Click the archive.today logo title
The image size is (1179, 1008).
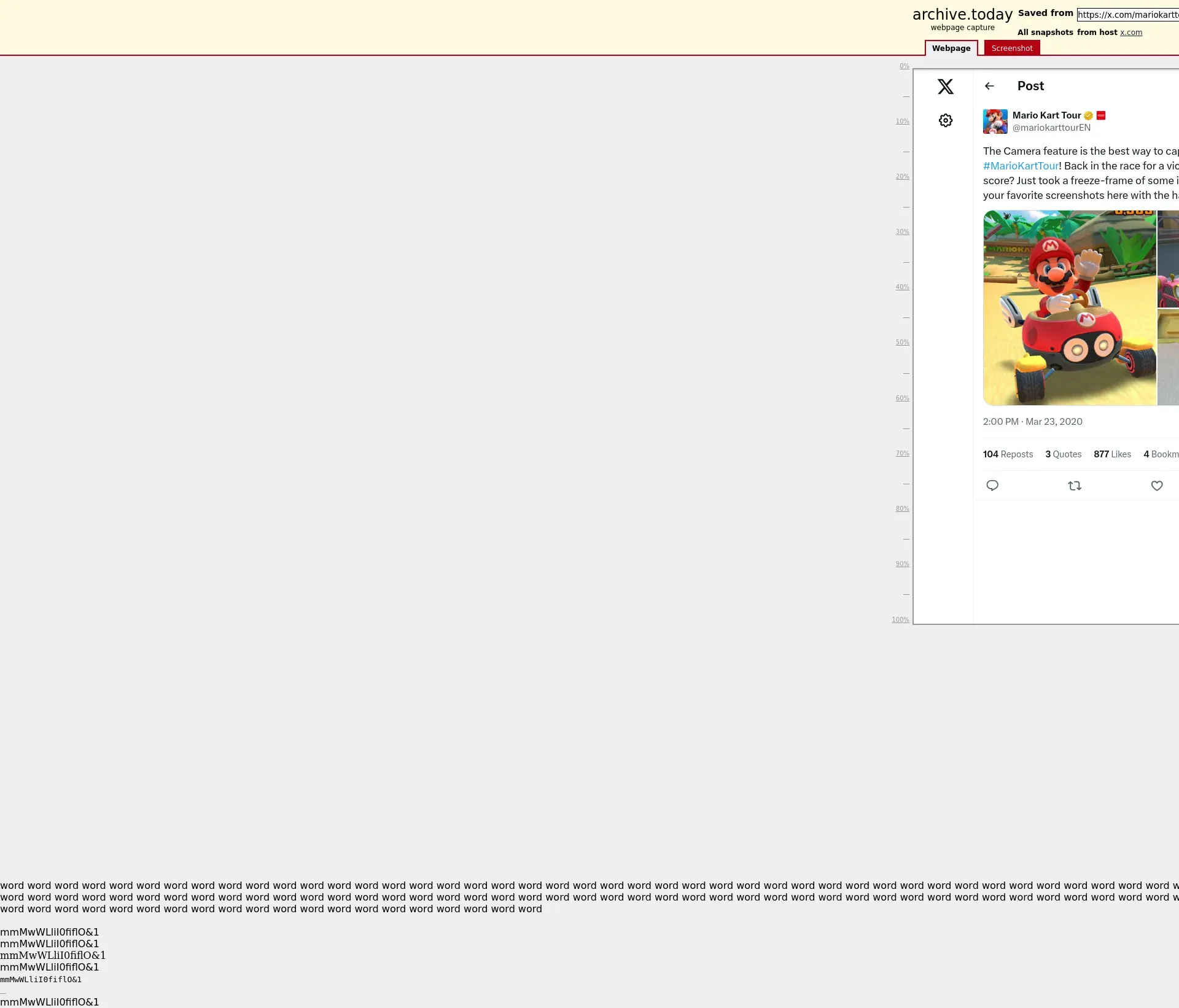[962, 15]
